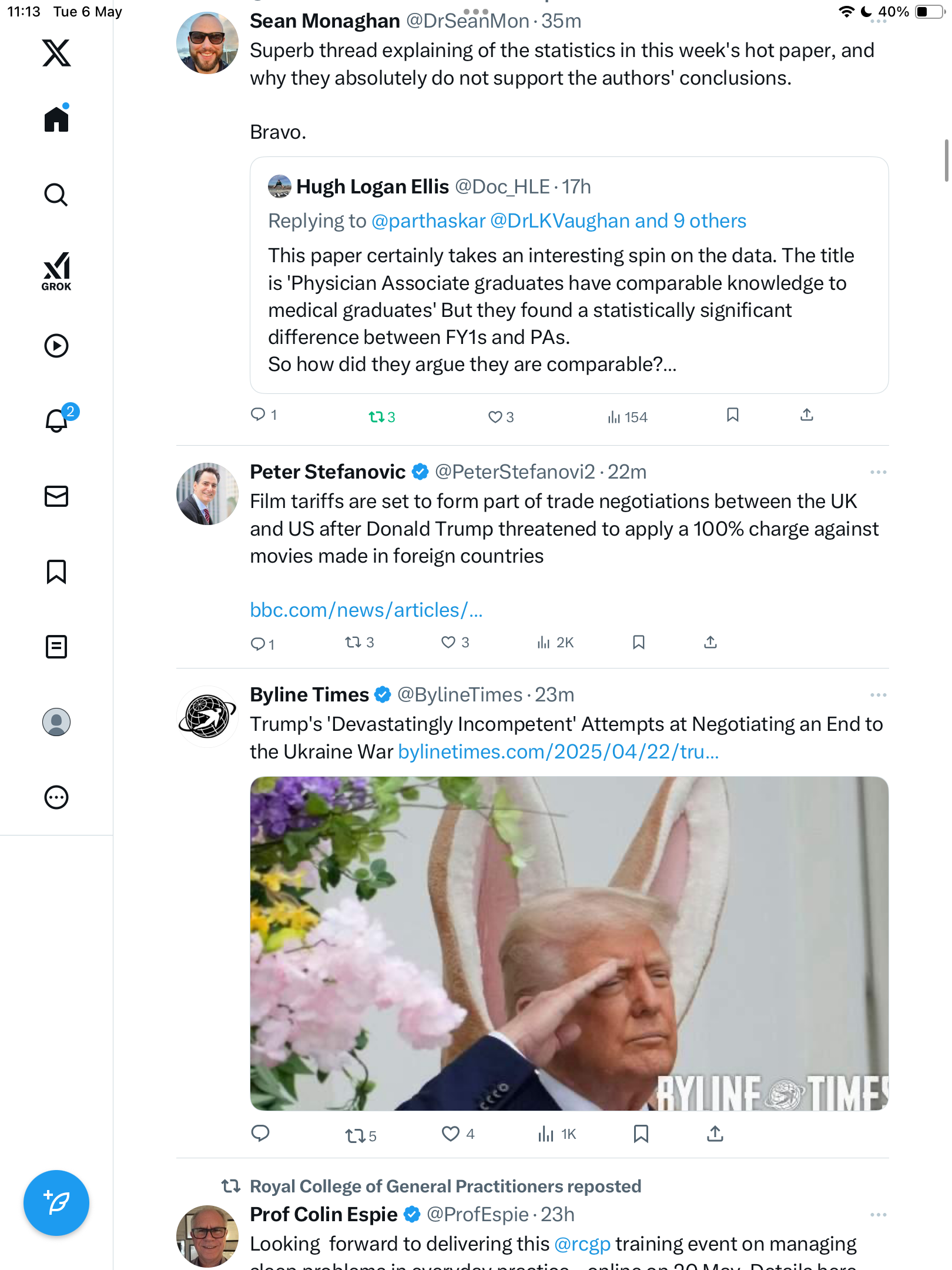Open the search page via magnifier icon
952x1270 pixels.
click(56, 195)
